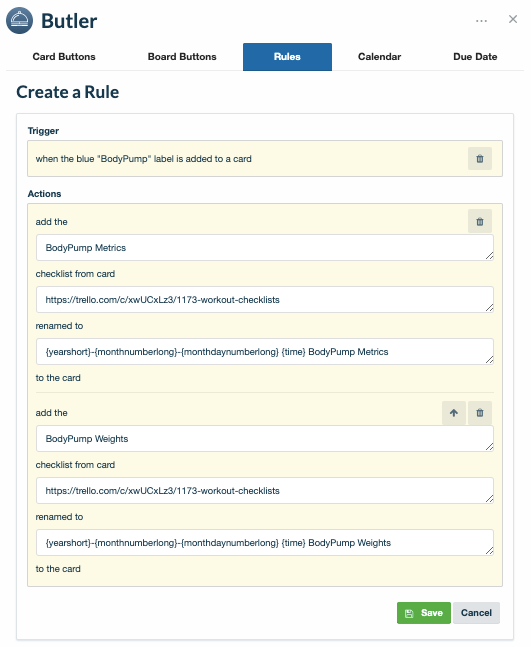Edit the BodyPump Weights checklist name field
Screen dimensions: 531x647
(x=265, y=439)
